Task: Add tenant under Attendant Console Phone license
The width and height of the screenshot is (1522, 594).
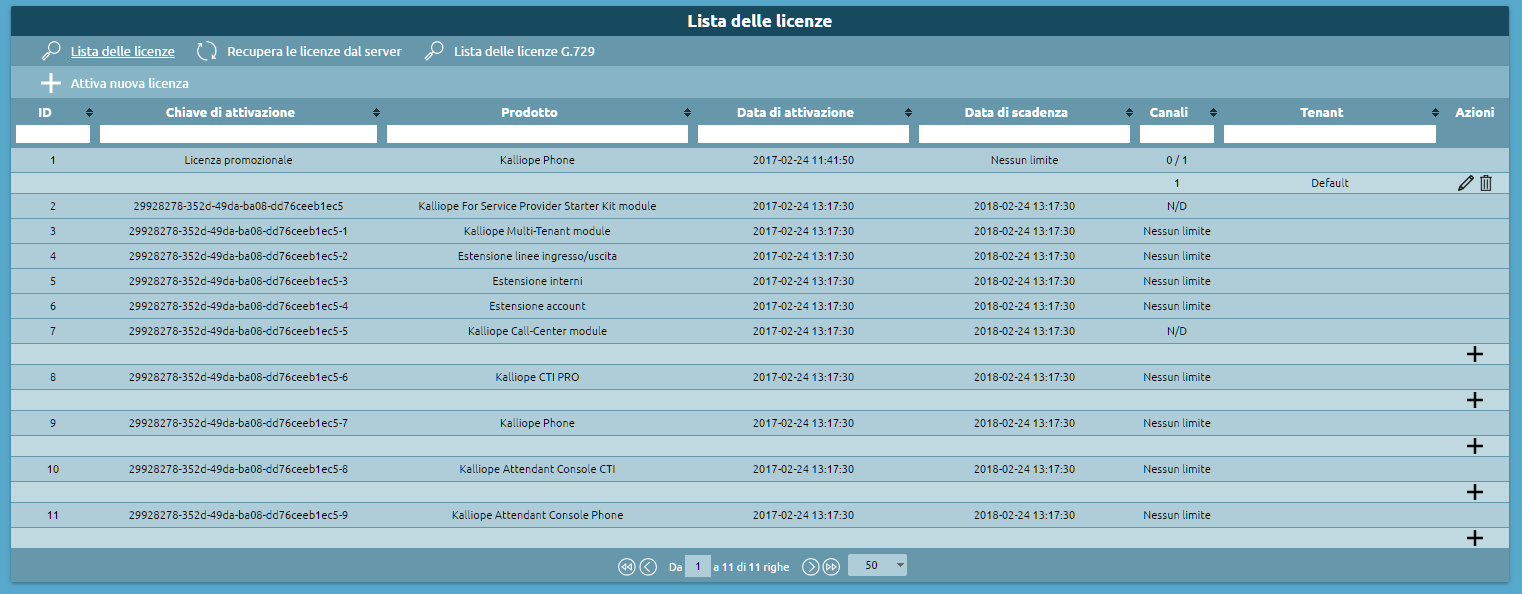Action: click(1474, 538)
